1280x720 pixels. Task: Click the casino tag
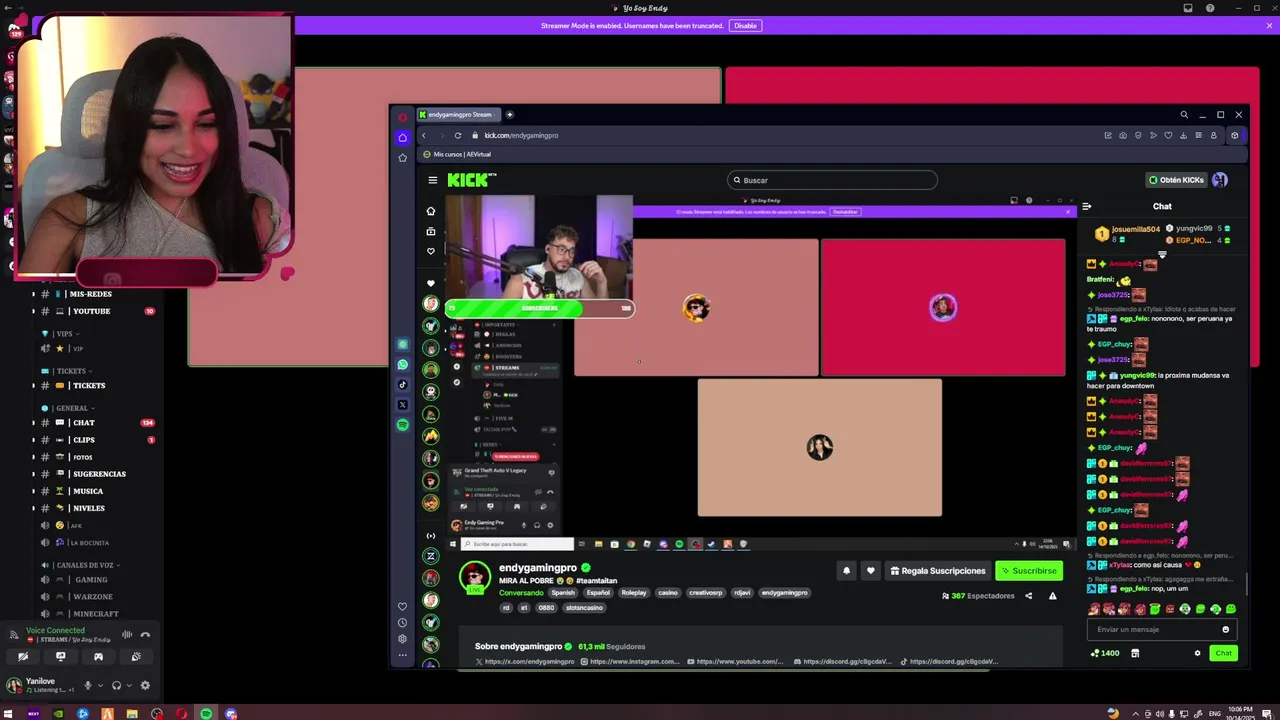pyautogui.click(x=668, y=593)
